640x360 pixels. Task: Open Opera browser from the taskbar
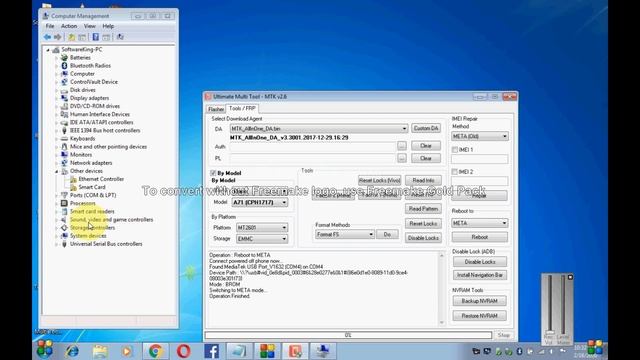pyautogui.click(x=183, y=351)
